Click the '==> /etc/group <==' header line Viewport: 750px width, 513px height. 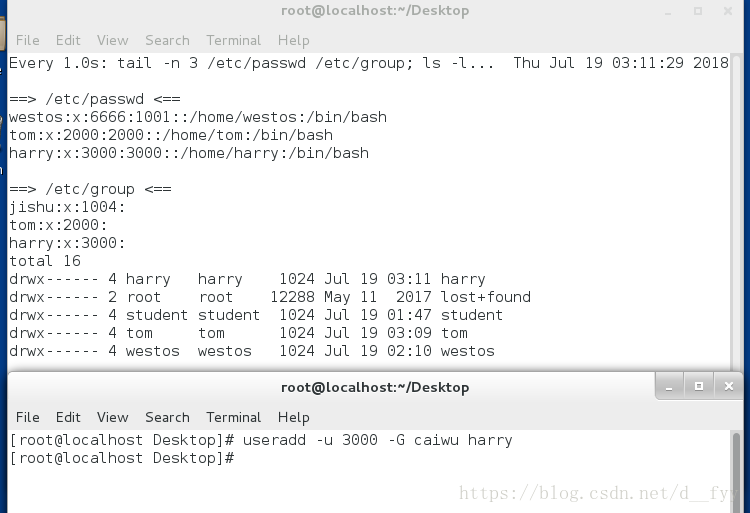[x=90, y=189]
